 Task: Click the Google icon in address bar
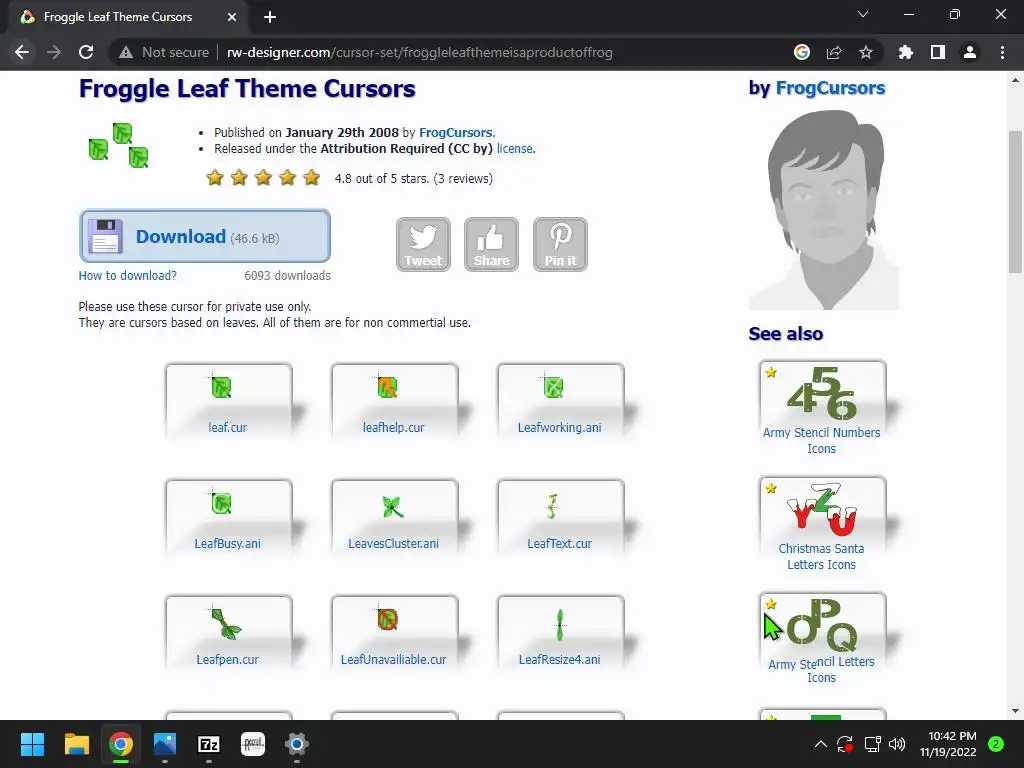802,52
